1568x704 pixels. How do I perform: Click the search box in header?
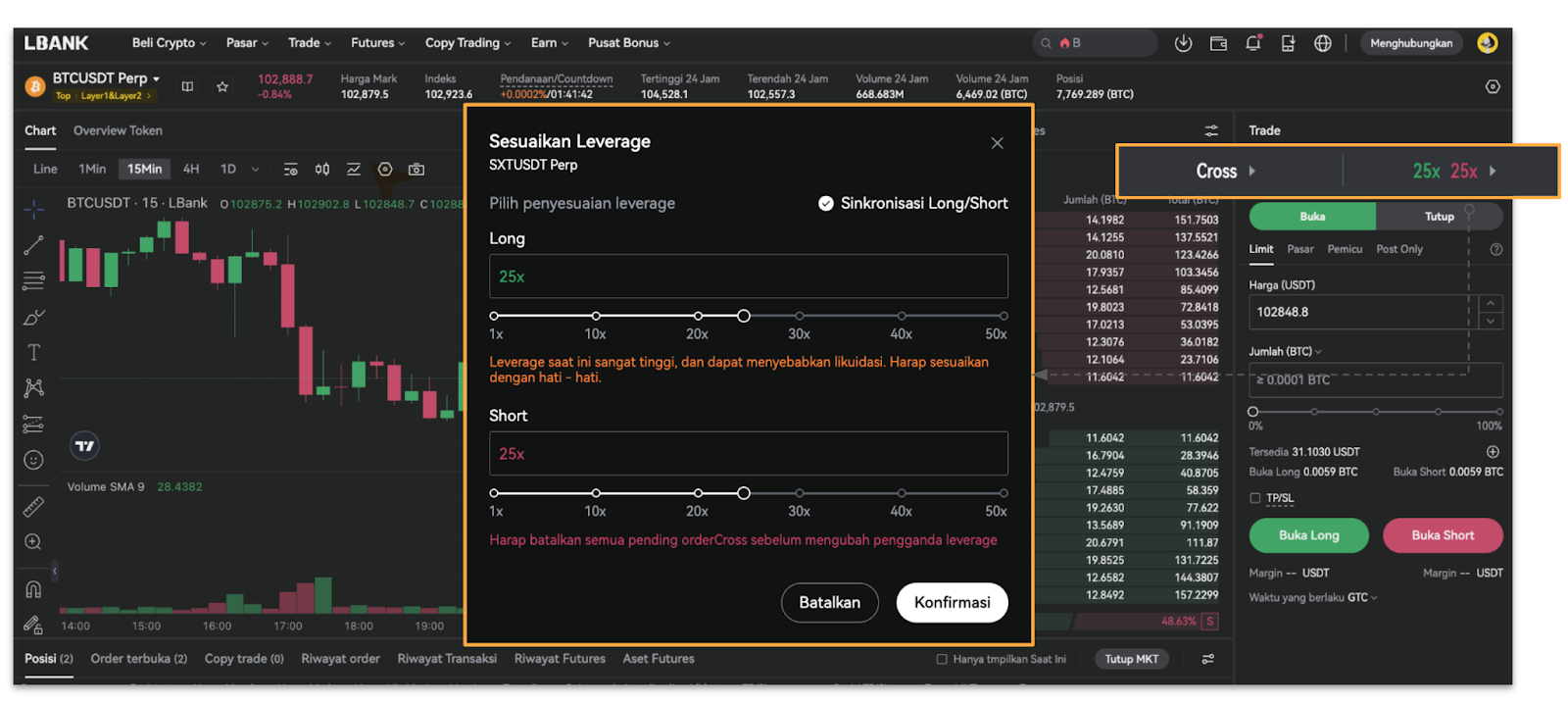[1096, 43]
